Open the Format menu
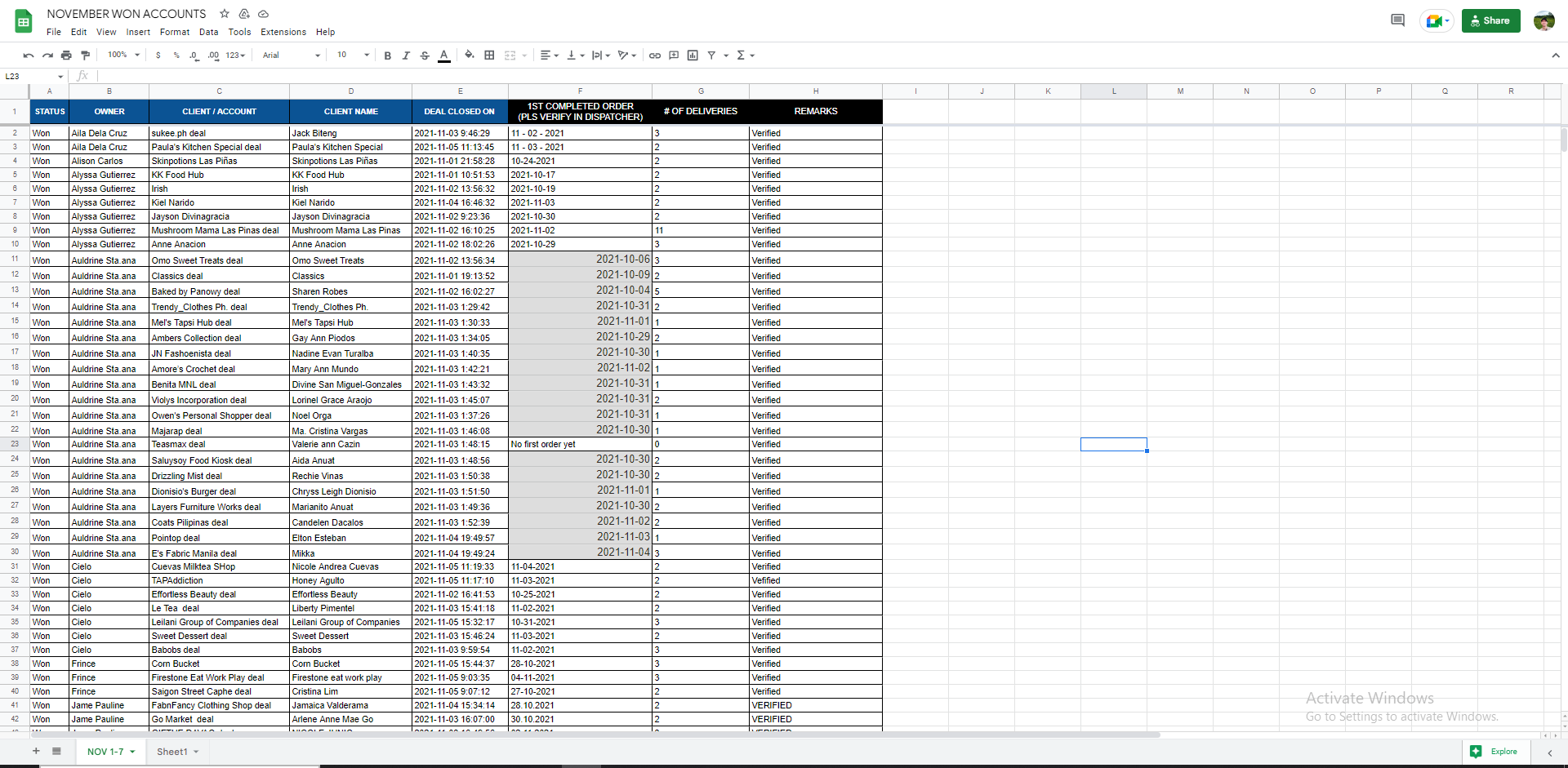The width and height of the screenshot is (1568, 768). pyautogui.click(x=175, y=32)
